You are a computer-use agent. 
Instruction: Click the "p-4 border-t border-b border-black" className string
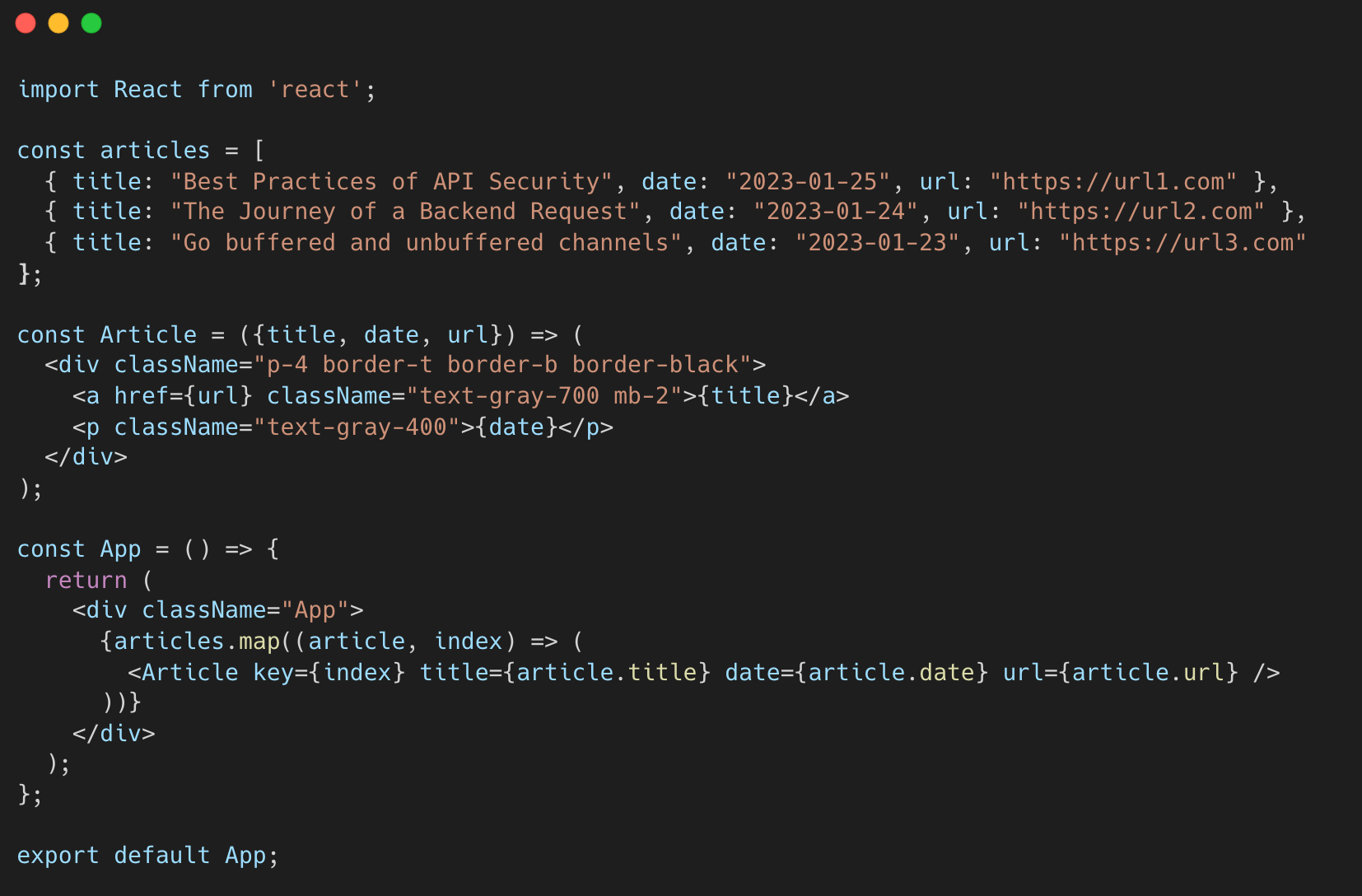503,364
